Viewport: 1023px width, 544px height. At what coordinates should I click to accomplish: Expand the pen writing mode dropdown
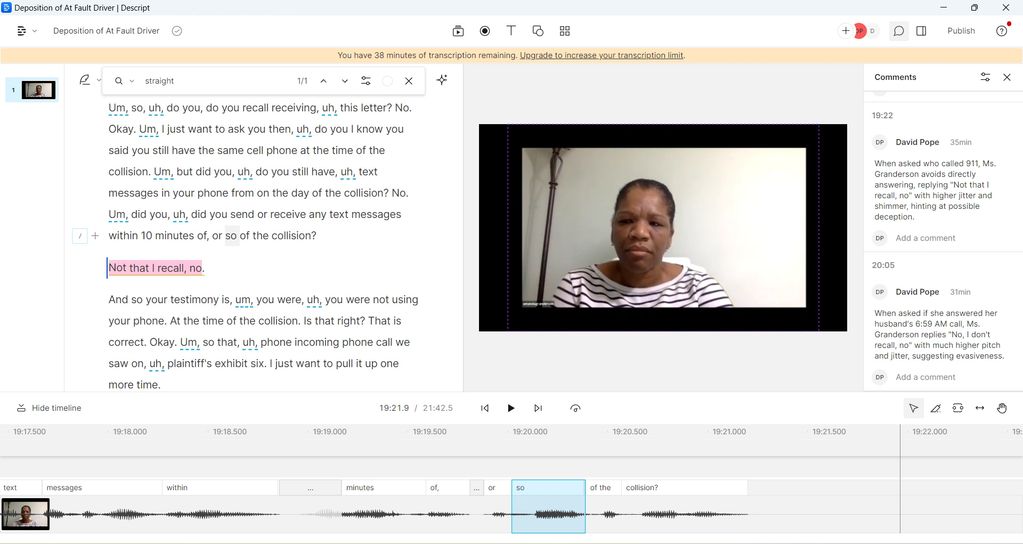89,80
